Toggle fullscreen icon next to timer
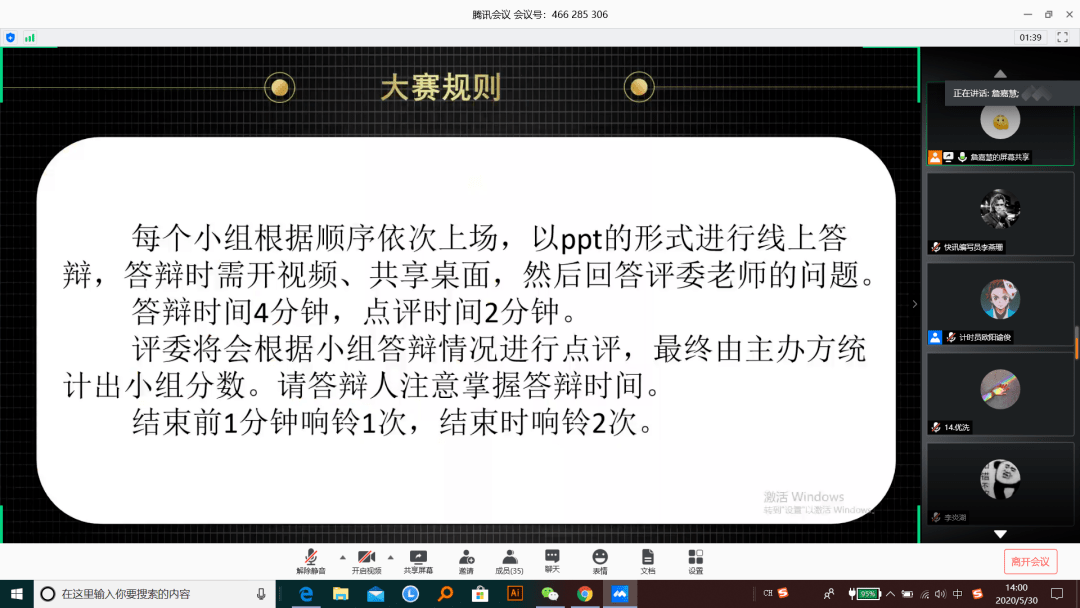Viewport: 1080px width, 608px height. click(x=1063, y=37)
